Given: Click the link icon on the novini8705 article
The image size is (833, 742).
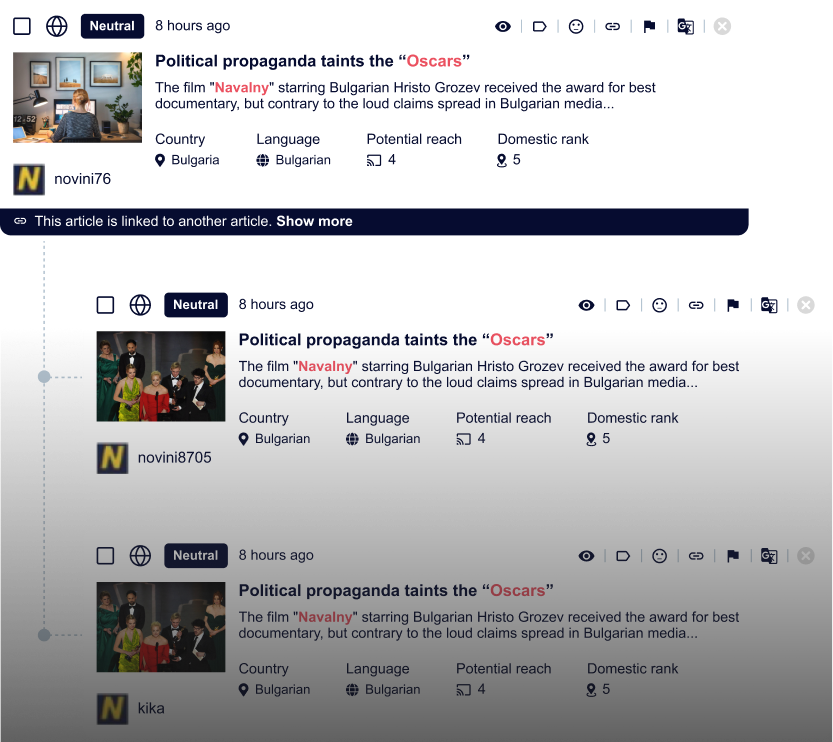Looking at the screenshot, I should click(x=696, y=305).
